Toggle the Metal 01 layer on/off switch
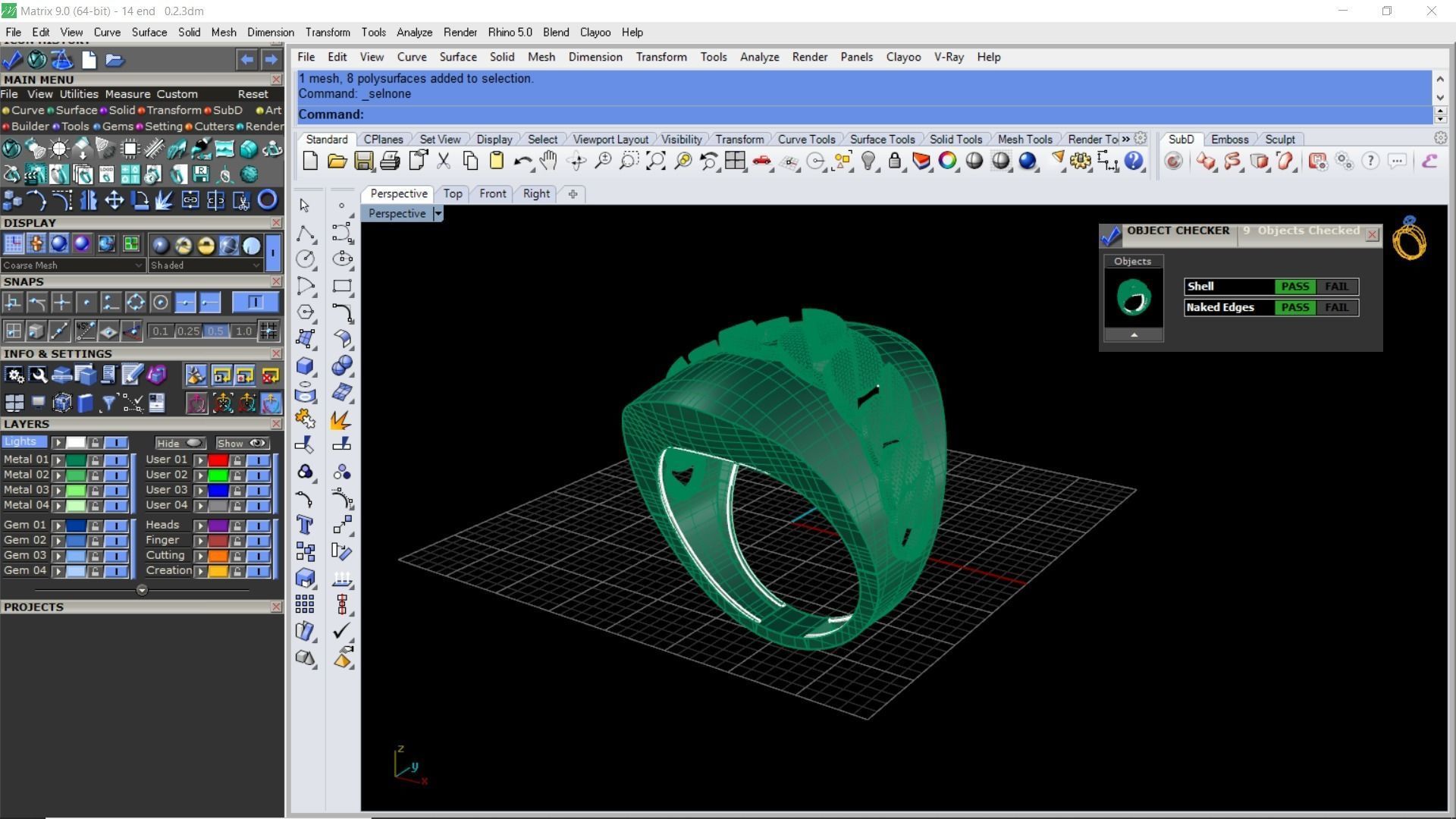 point(116,460)
